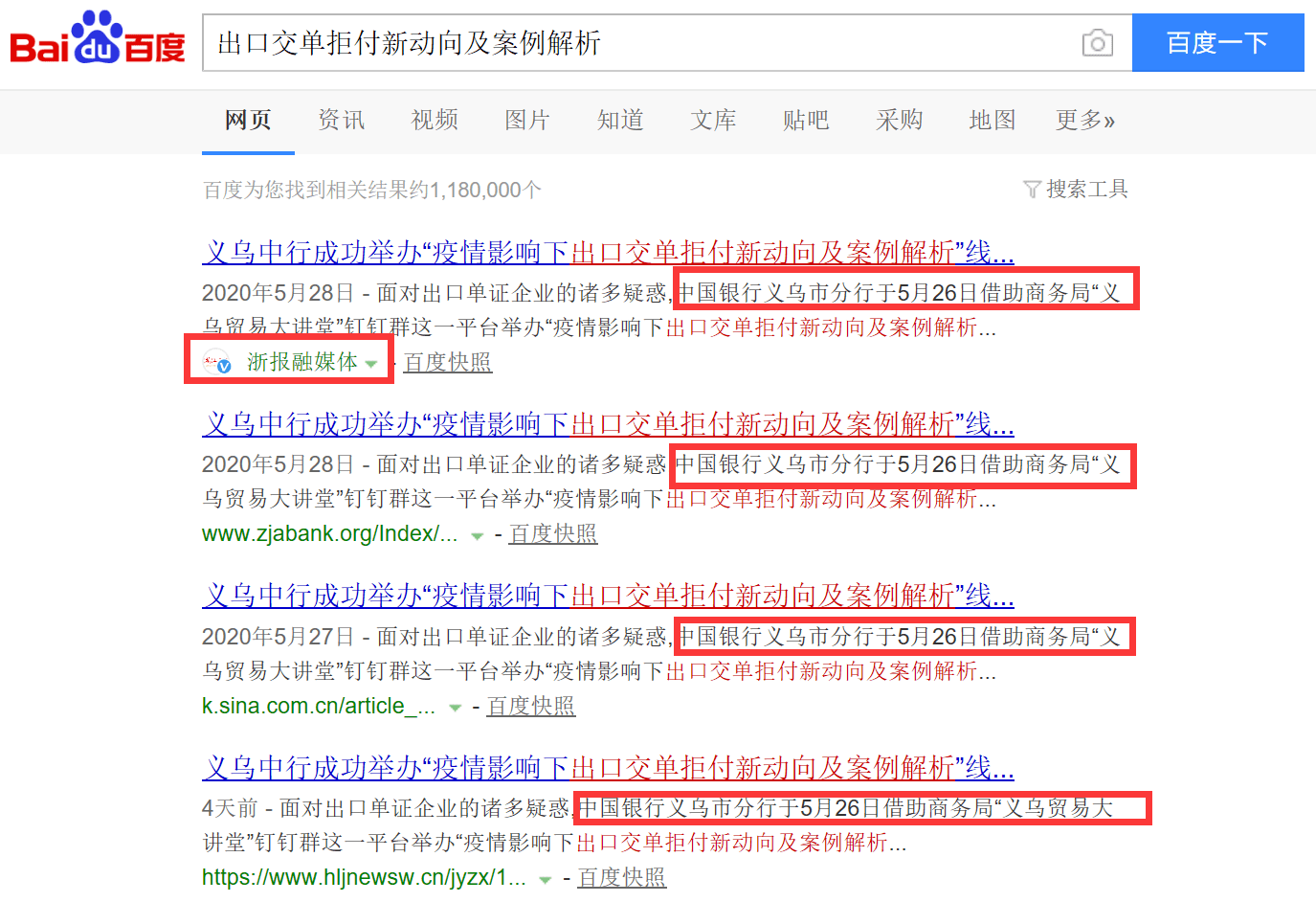The width and height of the screenshot is (1316, 902).
Task: Open the 地图 tab
Action: pyautogui.click(x=993, y=121)
